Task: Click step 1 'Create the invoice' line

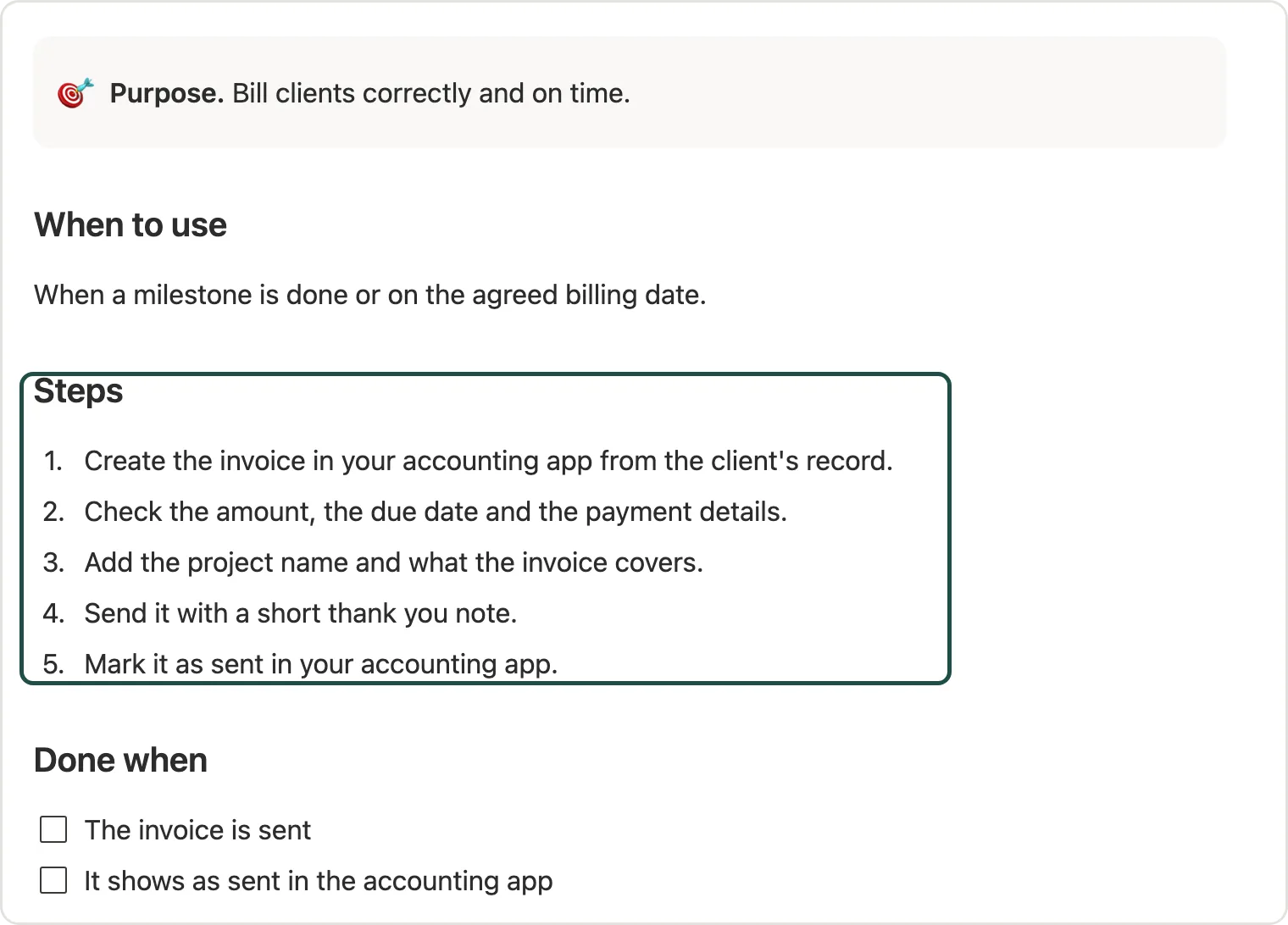Action: click(489, 461)
